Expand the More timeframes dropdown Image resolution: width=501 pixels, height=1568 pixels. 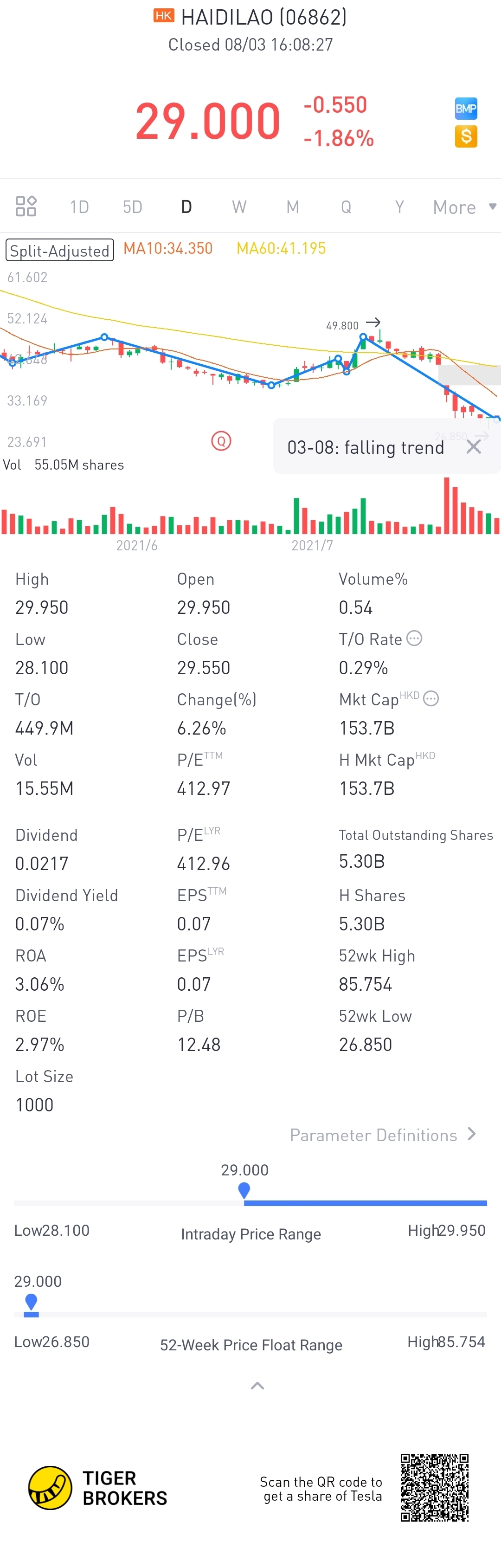464,207
